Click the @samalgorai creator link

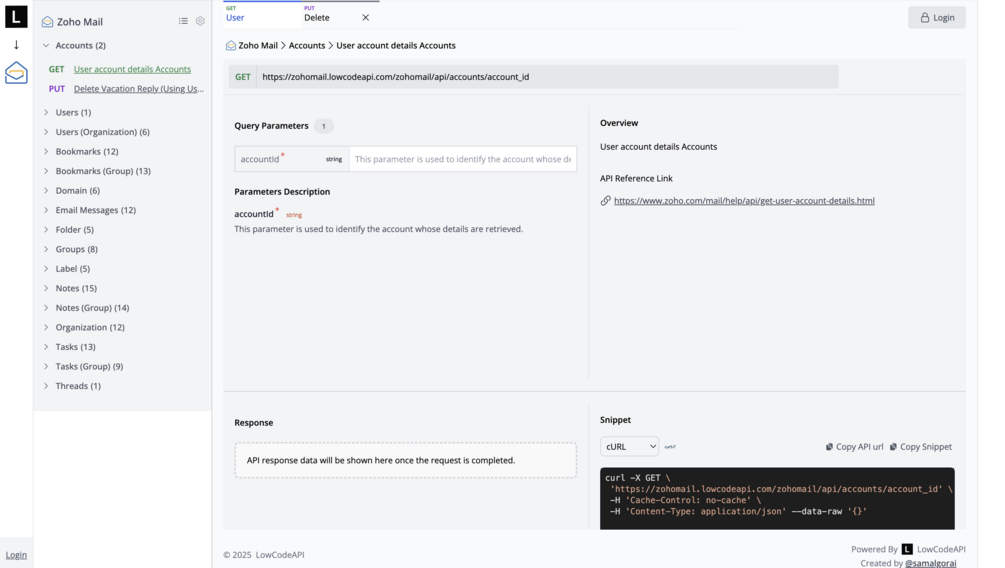(x=930, y=563)
